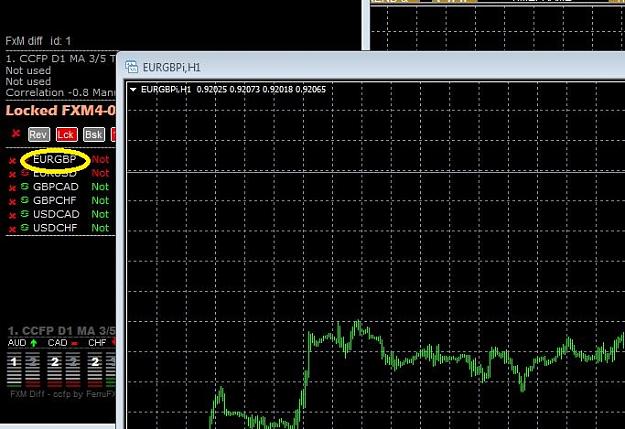Screen dimensions: 625x429
Task: Click the grey '1. CCFP D1 MA 3/5' heading above AUD
Action: [x=61, y=331]
